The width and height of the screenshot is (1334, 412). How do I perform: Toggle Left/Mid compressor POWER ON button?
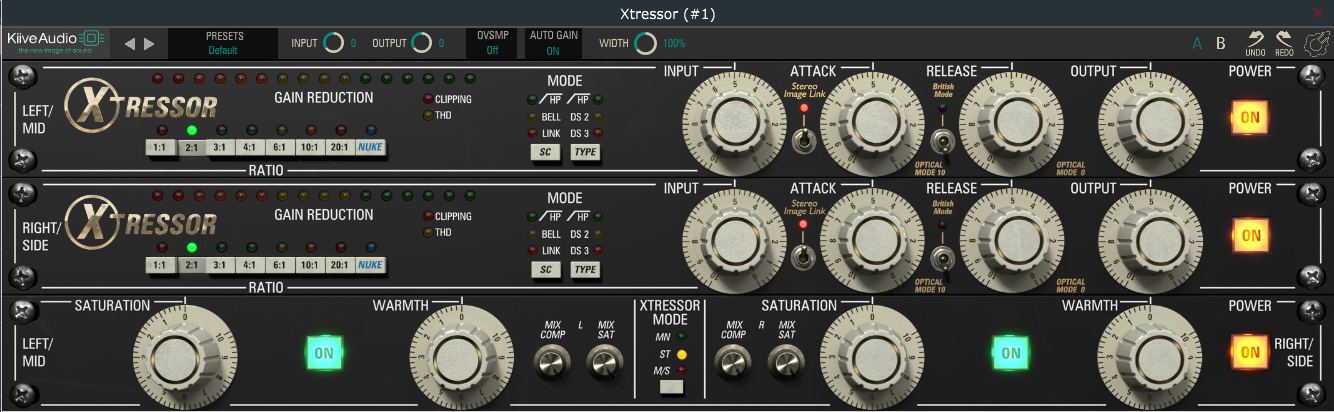tap(1250, 117)
